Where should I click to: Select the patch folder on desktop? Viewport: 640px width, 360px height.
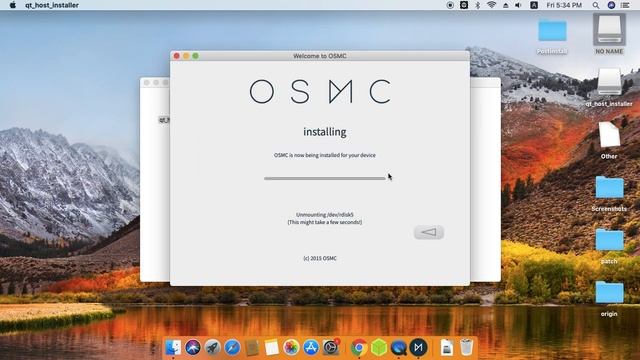(x=609, y=246)
